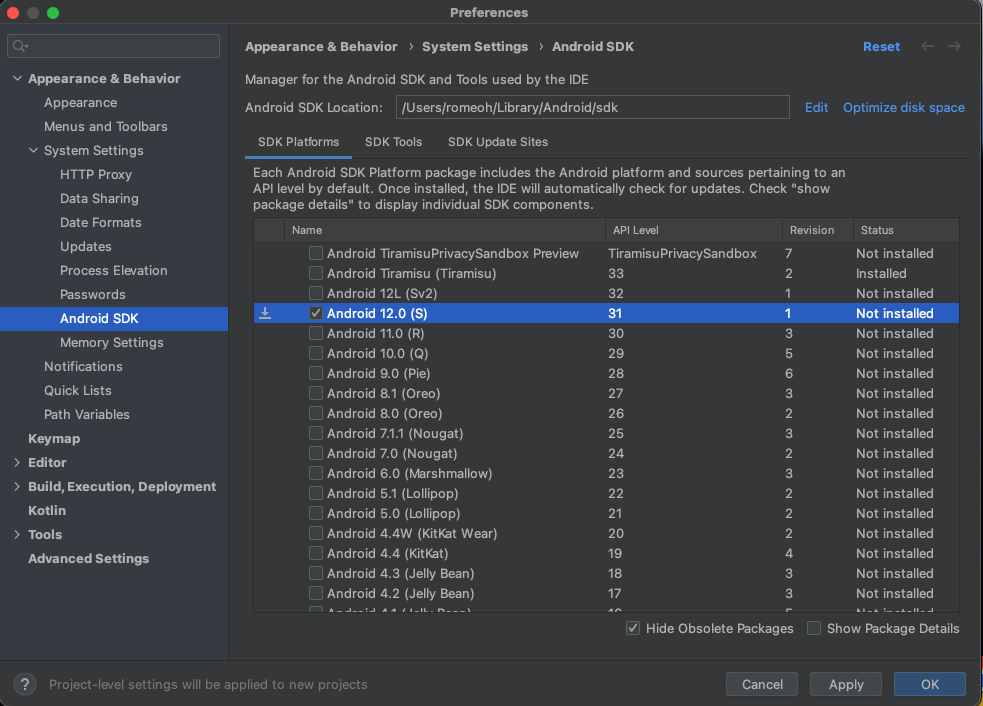Select HTTP Proxy in the tree
The image size is (983, 706).
(95, 174)
